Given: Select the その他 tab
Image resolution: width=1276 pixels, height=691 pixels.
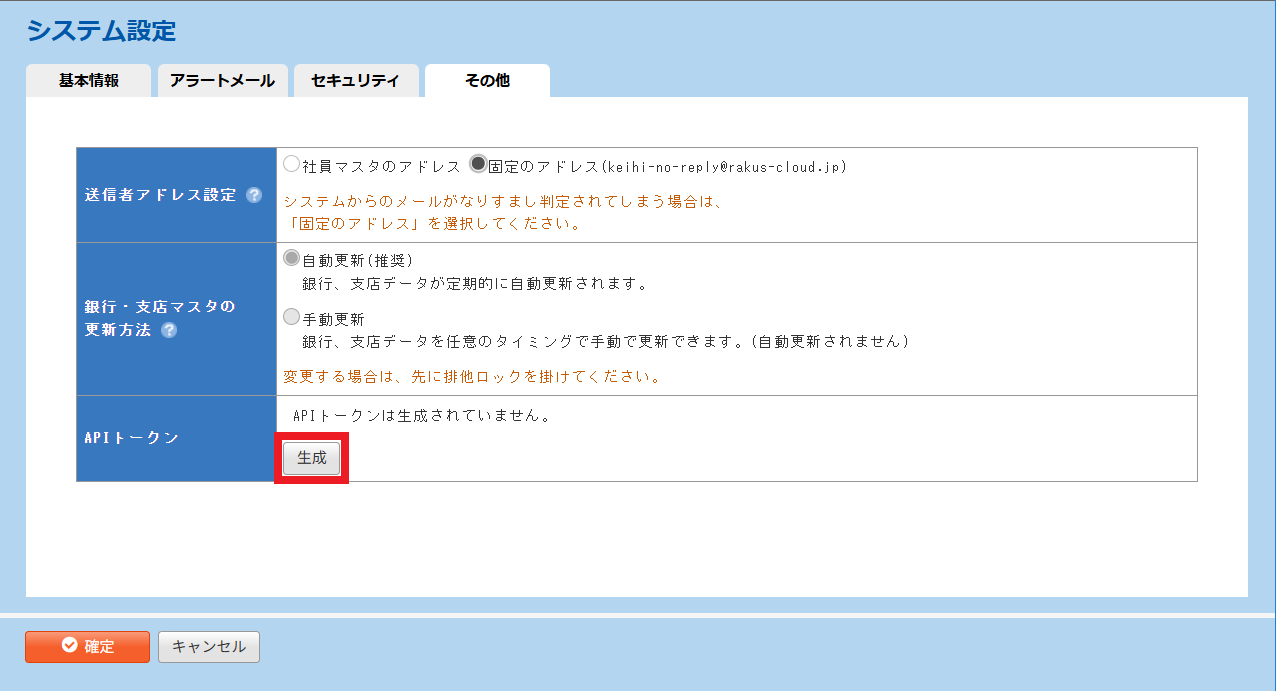Looking at the screenshot, I should pyautogui.click(x=487, y=81).
